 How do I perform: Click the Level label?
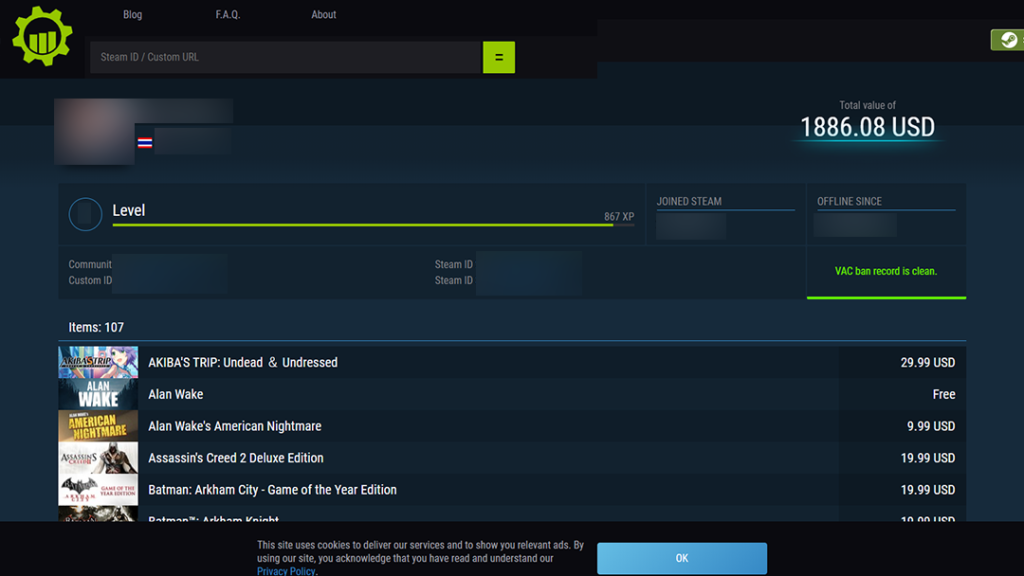(129, 210)
